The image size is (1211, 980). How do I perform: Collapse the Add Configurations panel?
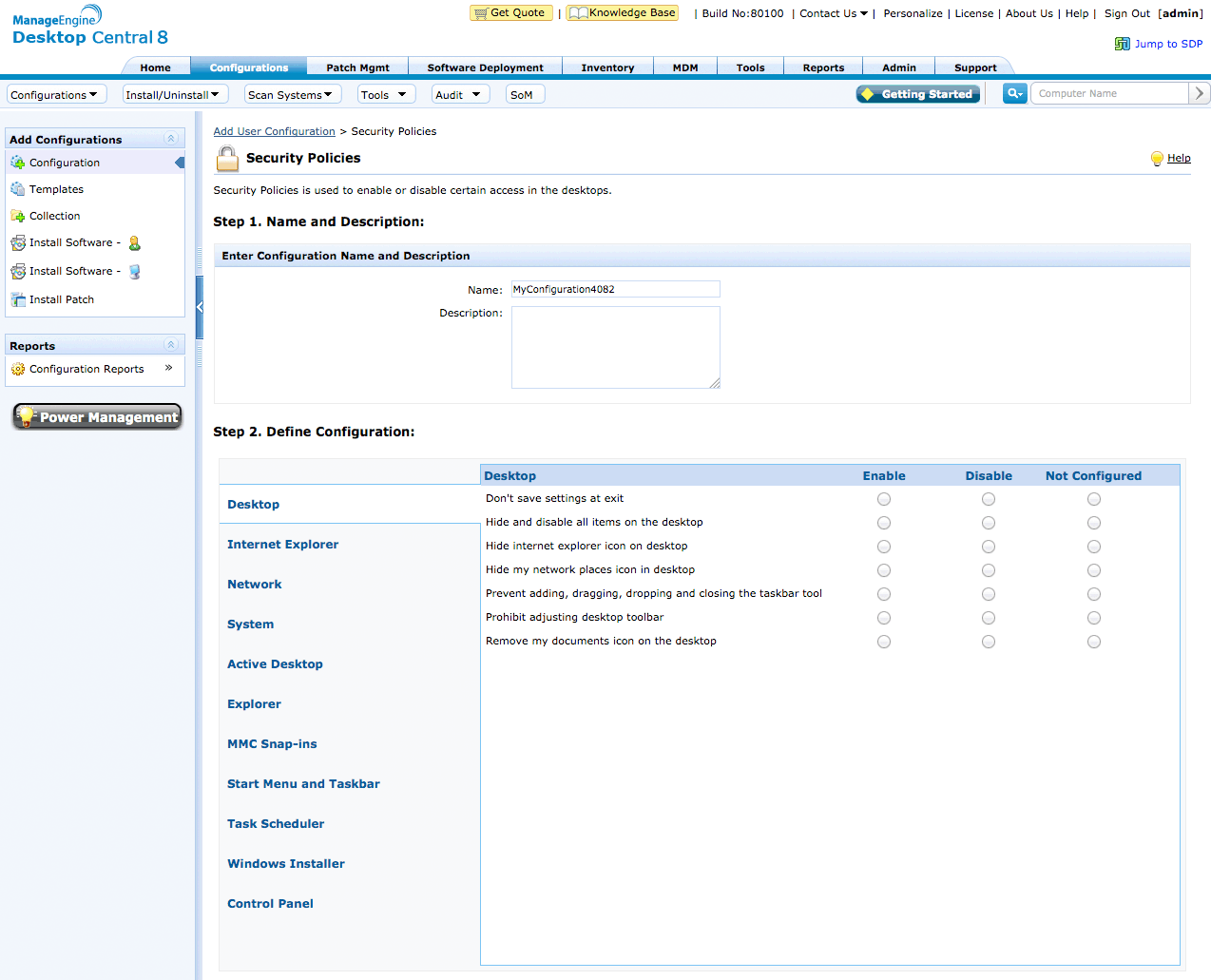pos(171,139)
